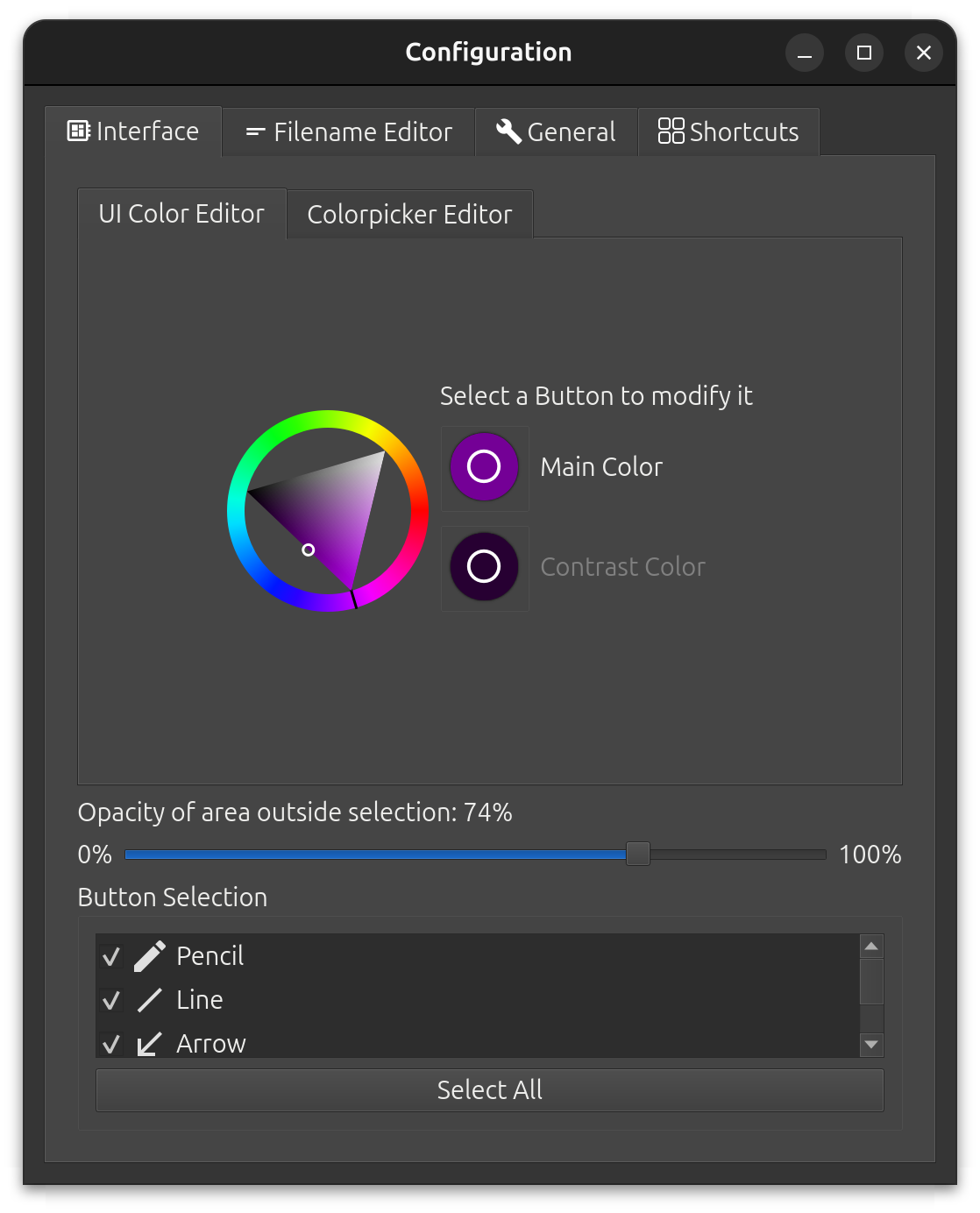980x1213 pixels.
Task: Open the Filename Editor tab
Action: pyautogui.click(x=349, y=132)
